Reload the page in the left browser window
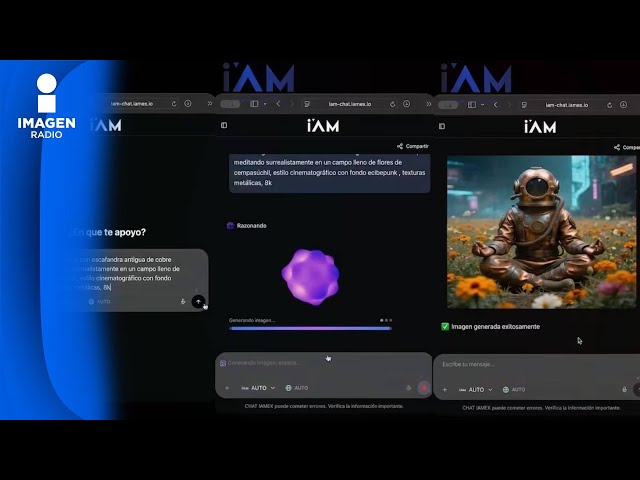Image resolution: width=640 pixels, height=480 pixels. click(x=174, y=104)
